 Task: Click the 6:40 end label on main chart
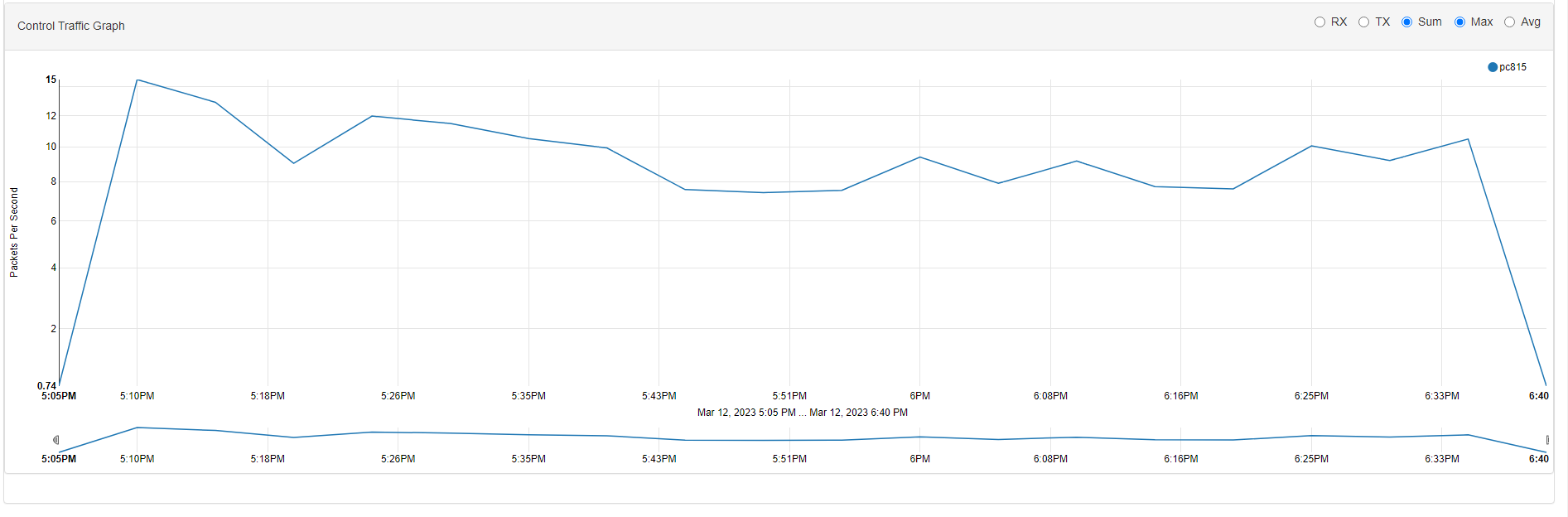coord(1539,396)
